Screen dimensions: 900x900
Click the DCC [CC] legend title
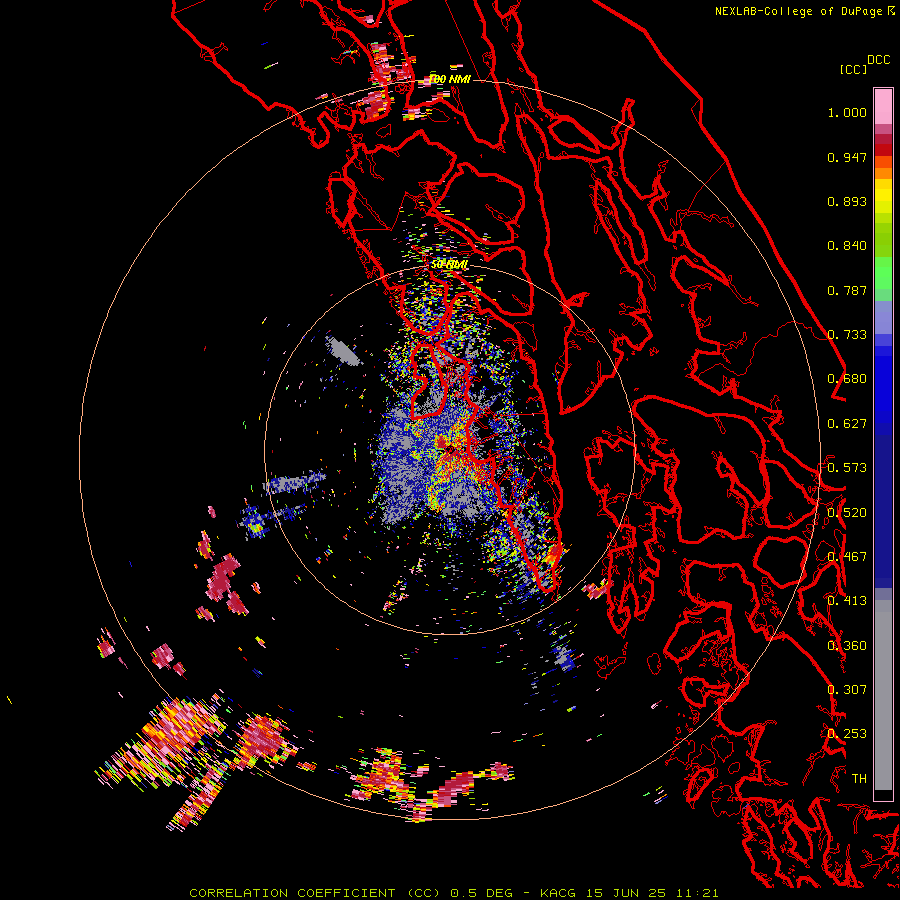864,64
